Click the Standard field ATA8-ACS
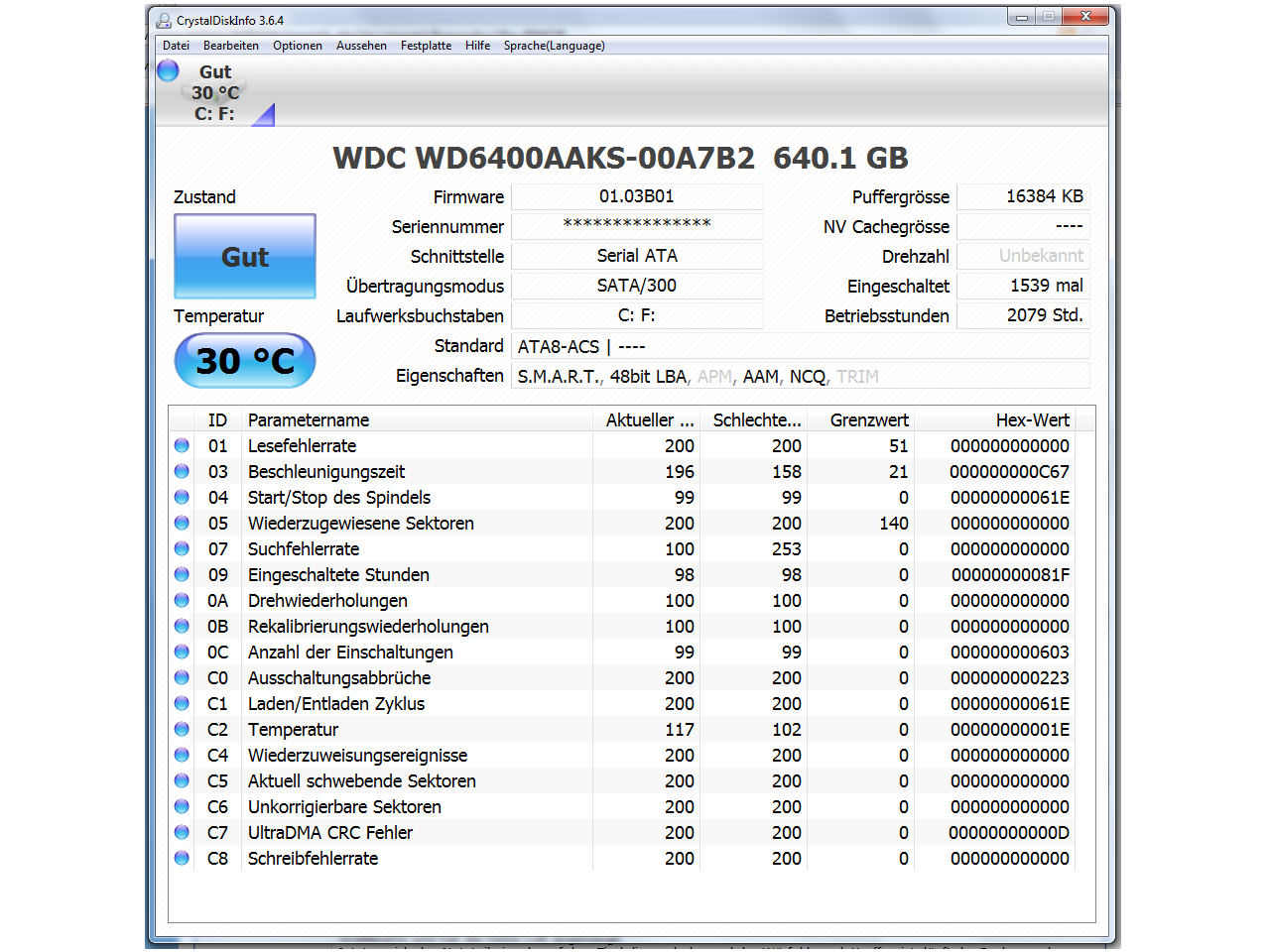The height and width of the screenshot is (952, 1270). click(801, 346)
